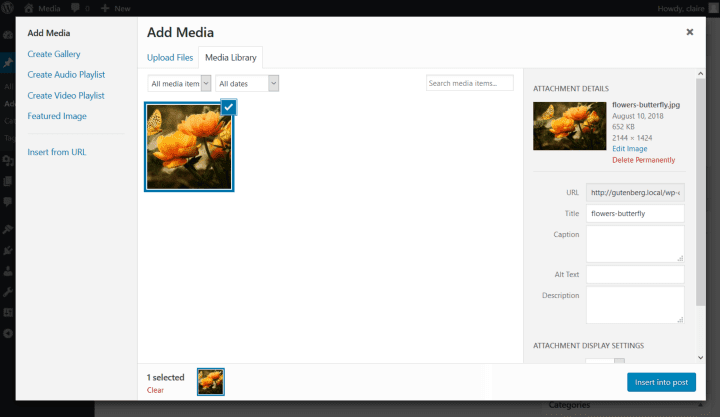Click Delete Permanently link
Image resolution: width=720 pixels, height=417 pixels.
point(643,160)
